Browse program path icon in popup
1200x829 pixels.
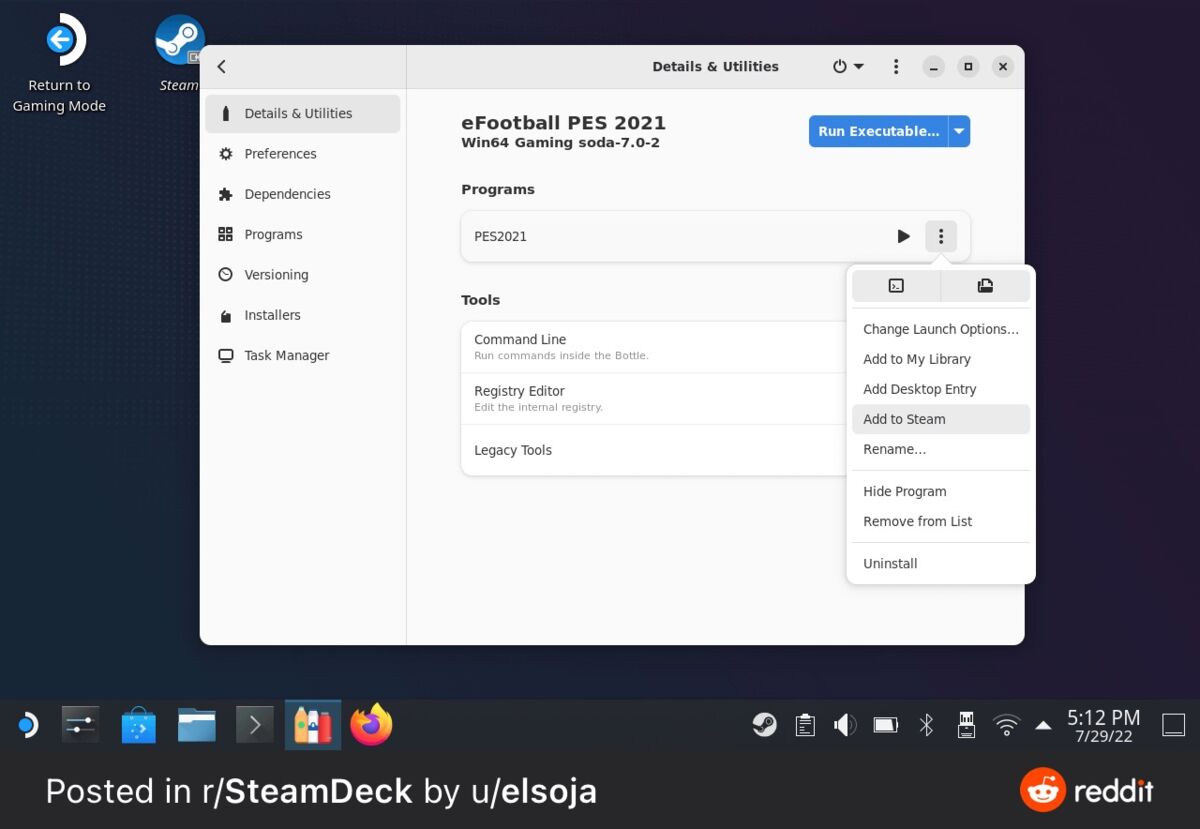[x=985, y=286]
